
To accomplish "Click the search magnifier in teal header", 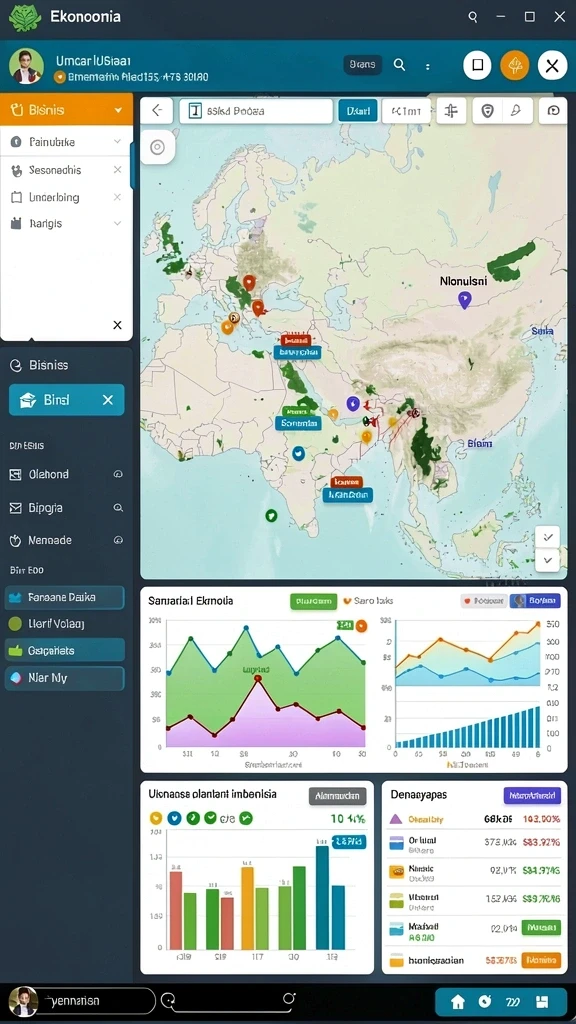I will (399, 65).
